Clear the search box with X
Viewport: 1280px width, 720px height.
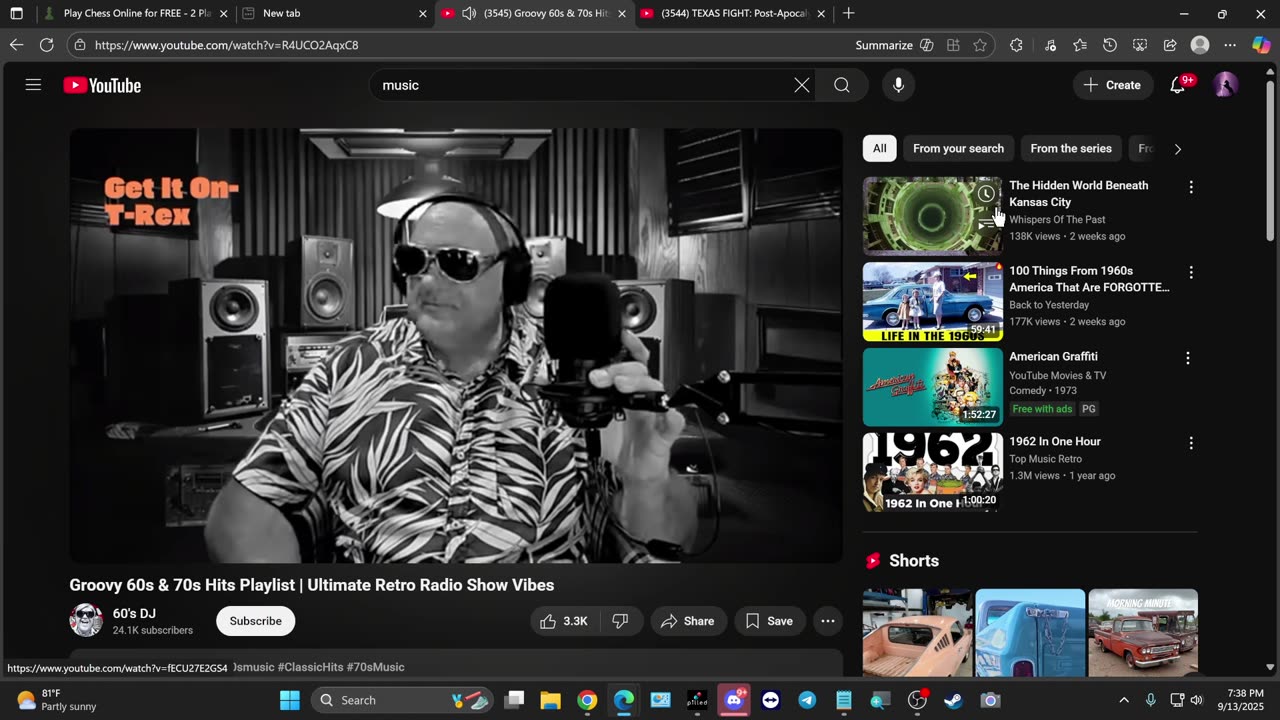click(x=802, y=85)
